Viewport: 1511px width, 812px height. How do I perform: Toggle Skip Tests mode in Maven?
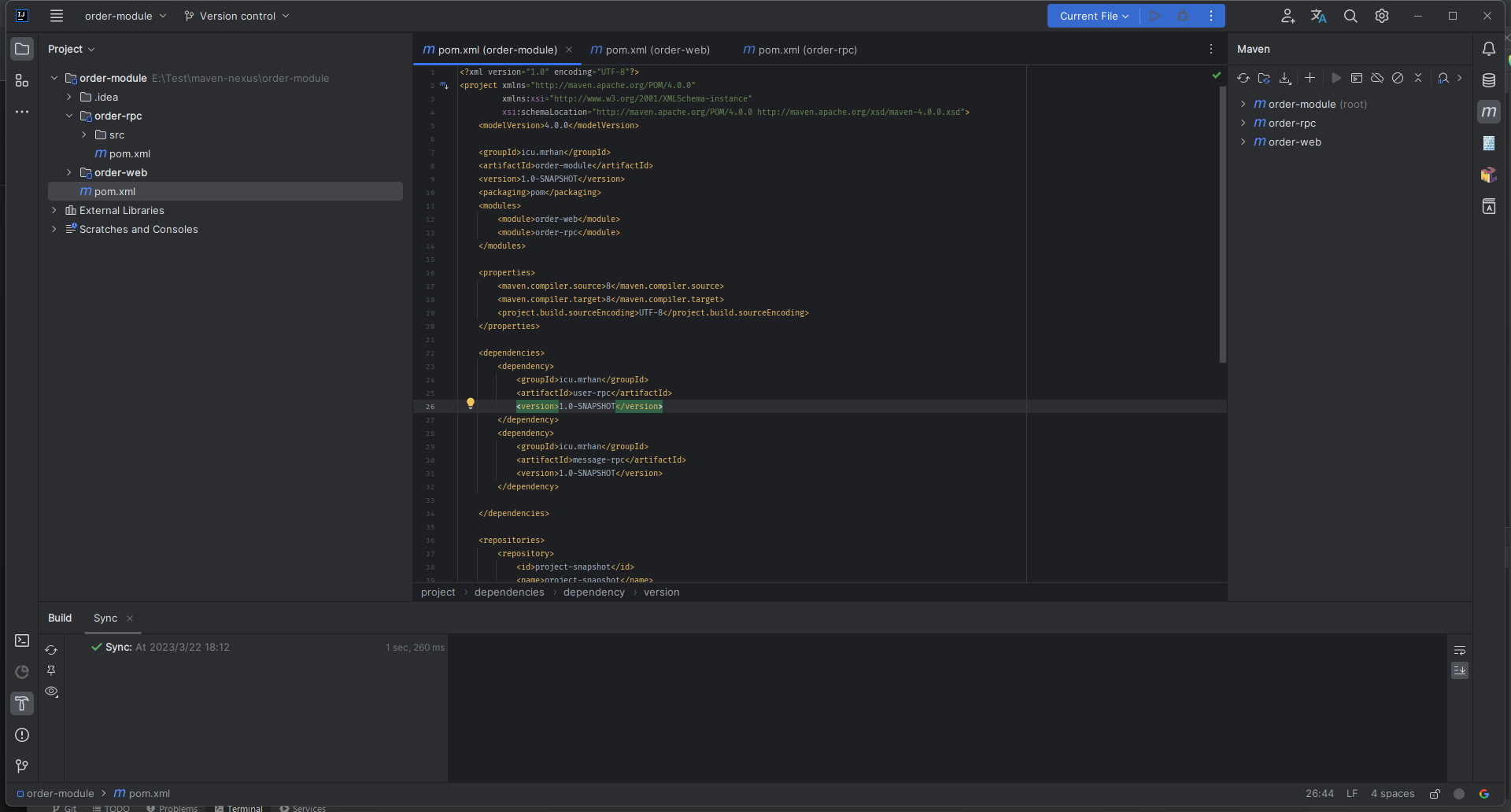pyautogui.click(x=1398, y=78)
